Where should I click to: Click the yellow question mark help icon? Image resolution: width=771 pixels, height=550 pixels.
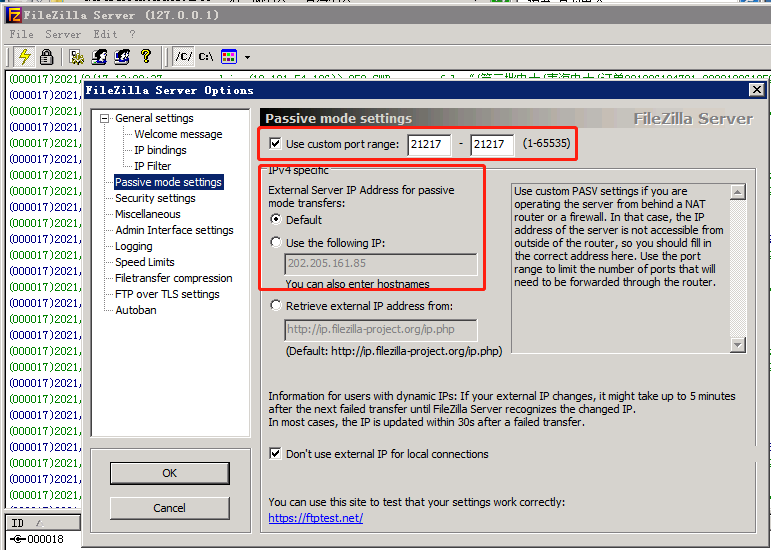point(146,56)
